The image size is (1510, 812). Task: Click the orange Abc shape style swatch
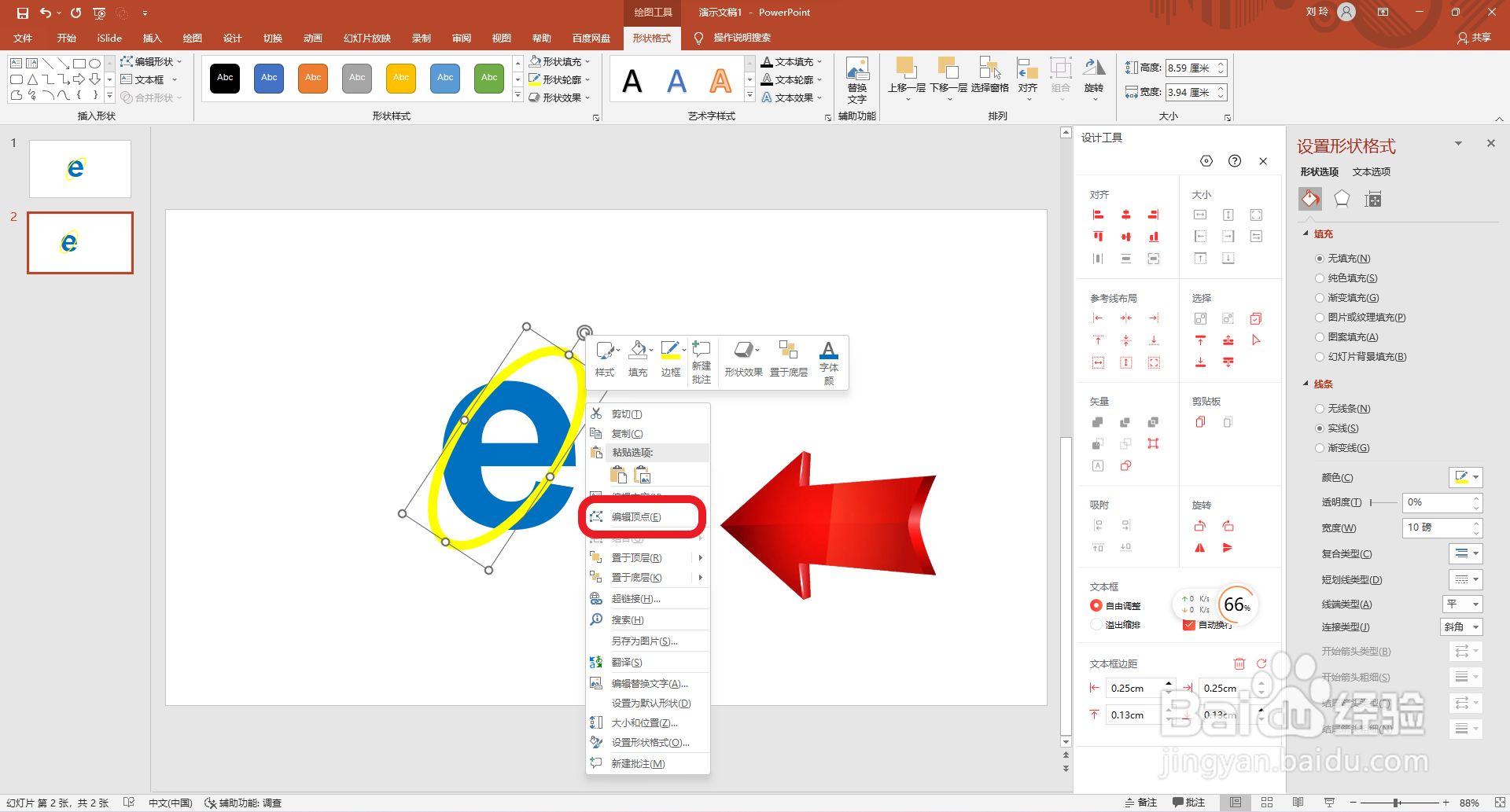pyautogui.click(x=313, y=78)
